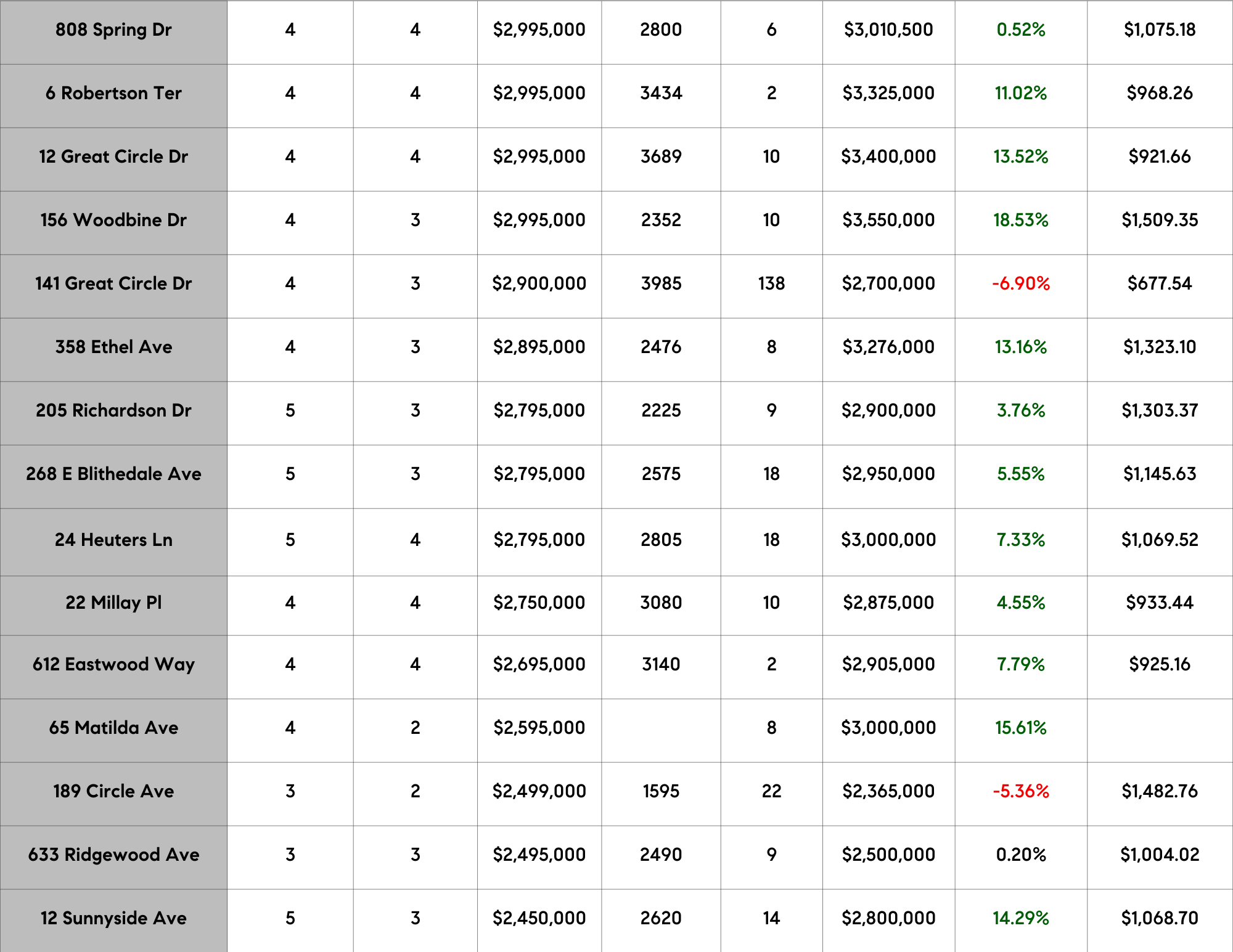Viewport: 1233px width, 952px height.
Task: Select the 6 Robertson Ter address cell
Action: pos(113,93)
